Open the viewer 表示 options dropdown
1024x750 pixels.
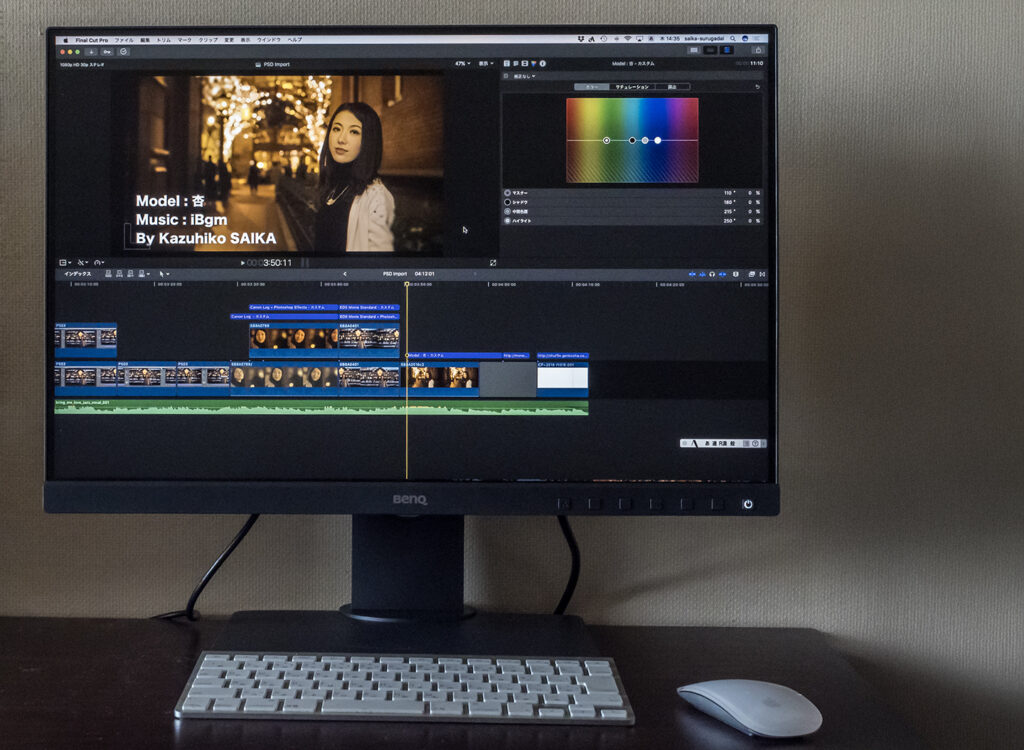click(487, 63)
